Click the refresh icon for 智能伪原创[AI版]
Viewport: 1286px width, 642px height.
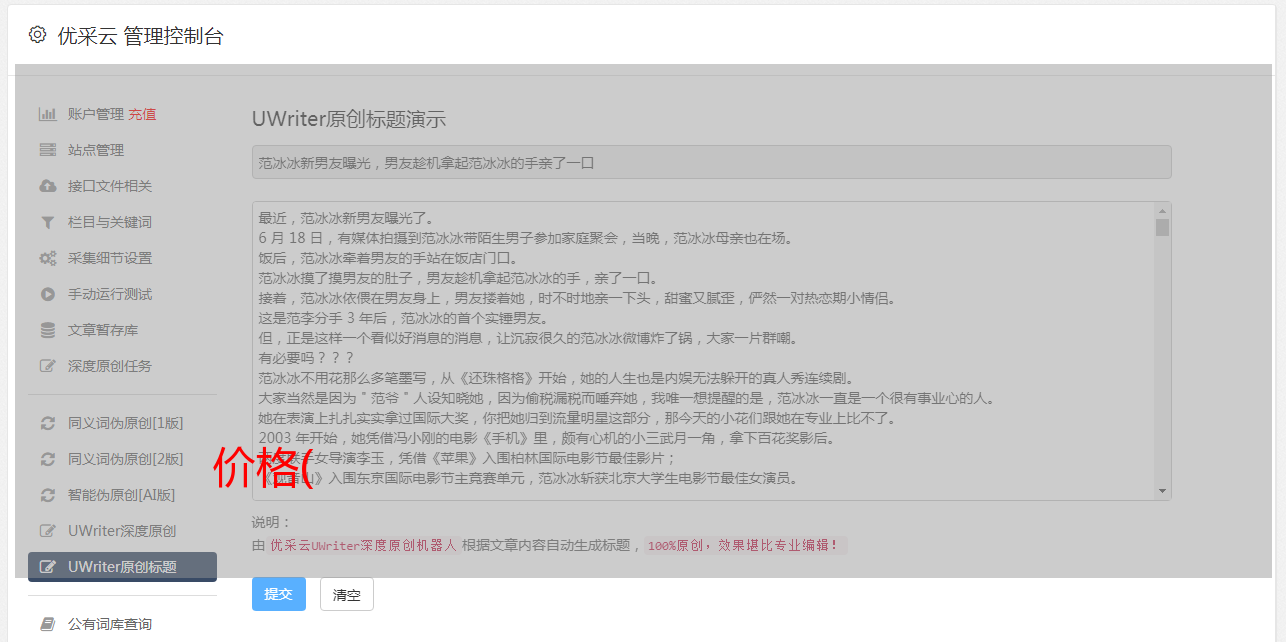[47, 495]
